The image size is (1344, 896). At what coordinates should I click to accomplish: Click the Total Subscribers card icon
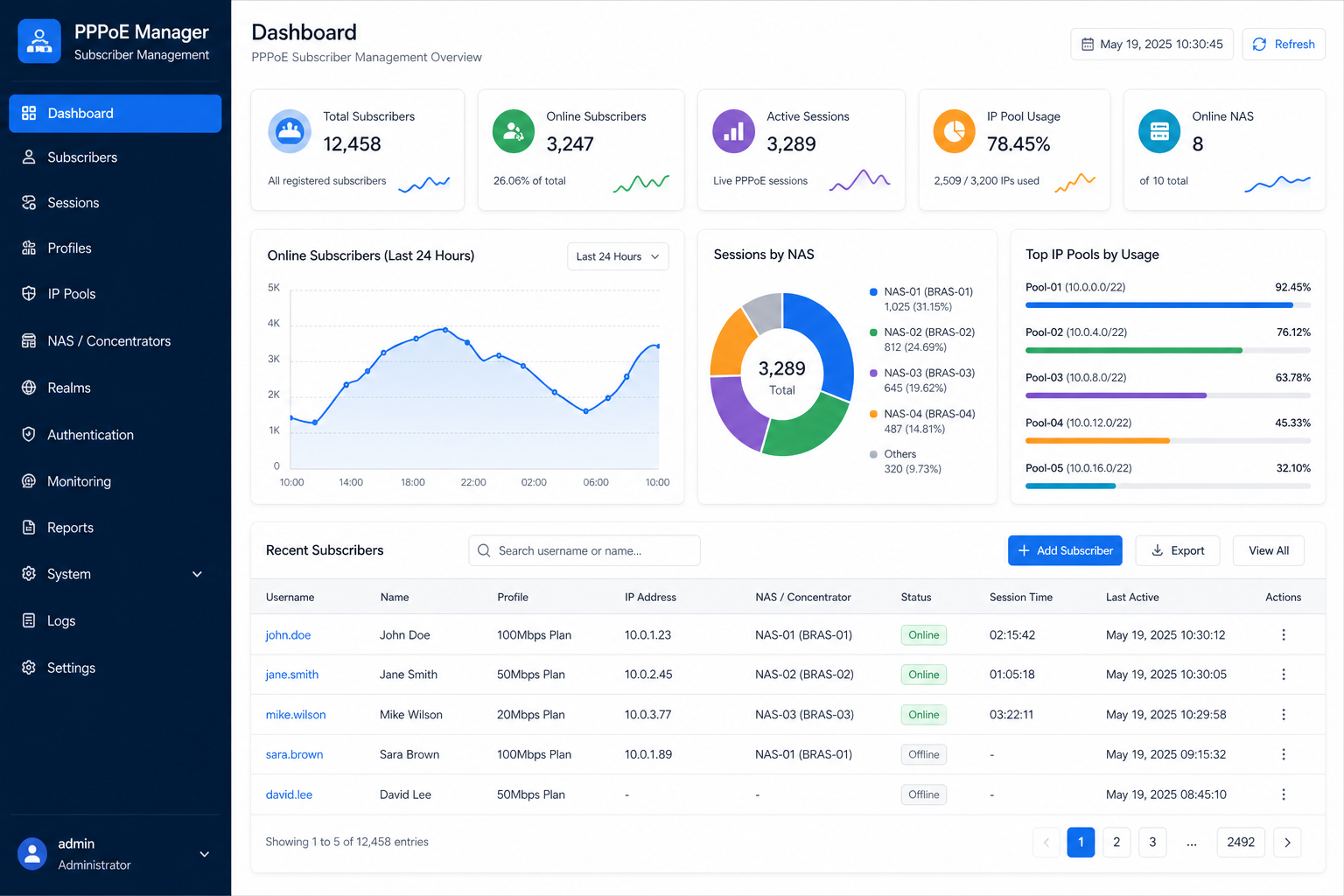pyautogui.click(x=290, y=131)
